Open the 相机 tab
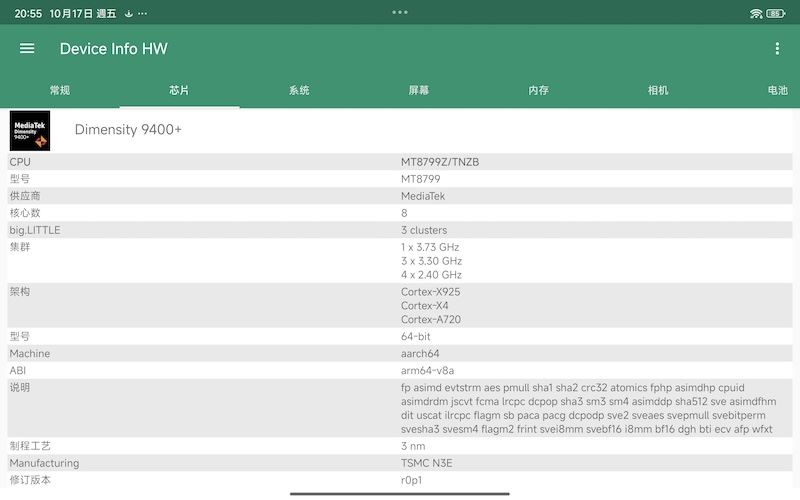The image size is (800, 500). tap(658, 90)
